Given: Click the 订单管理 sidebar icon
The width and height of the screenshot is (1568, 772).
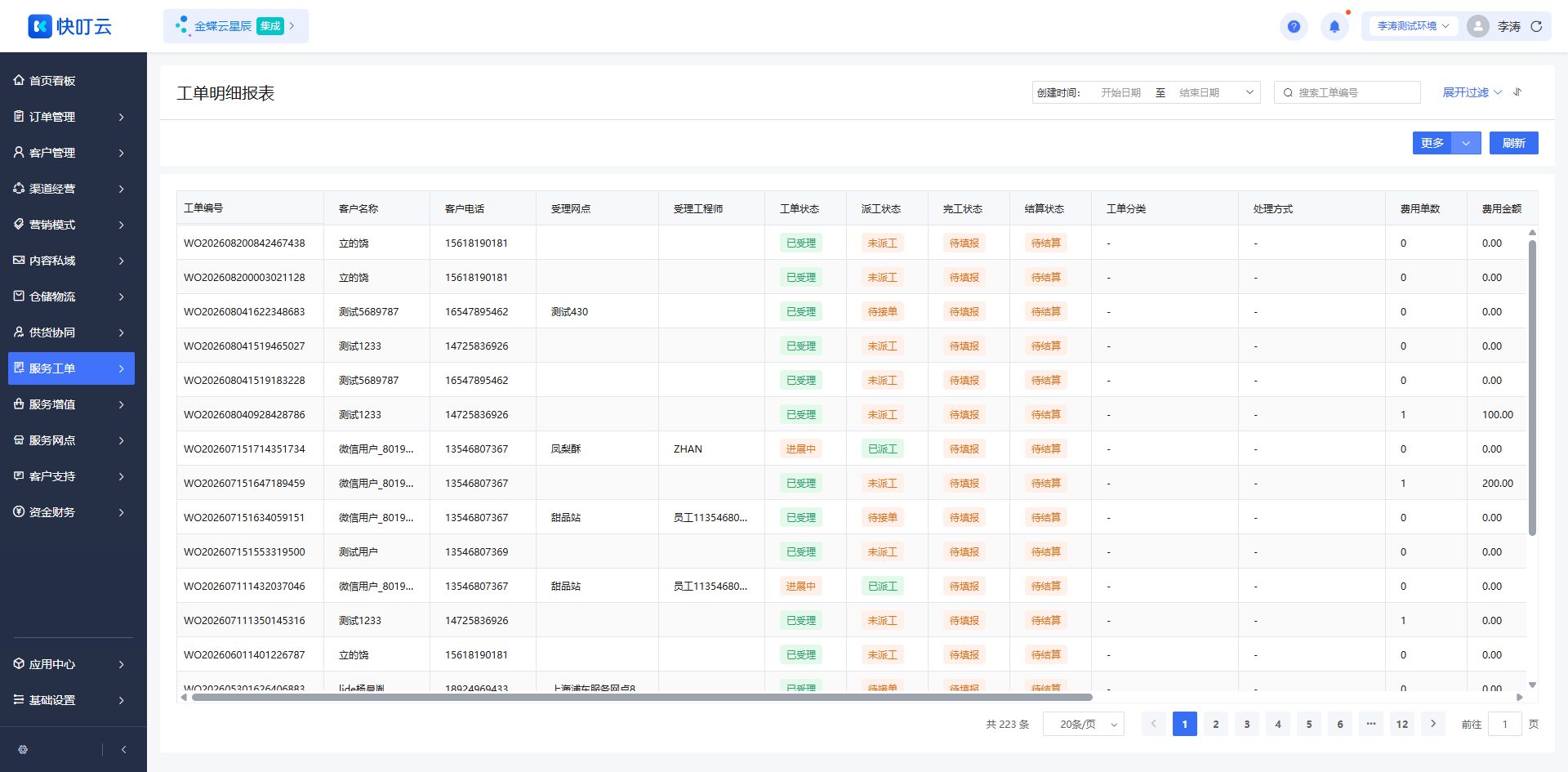Looking at the screenshot, I should (19, 116).
